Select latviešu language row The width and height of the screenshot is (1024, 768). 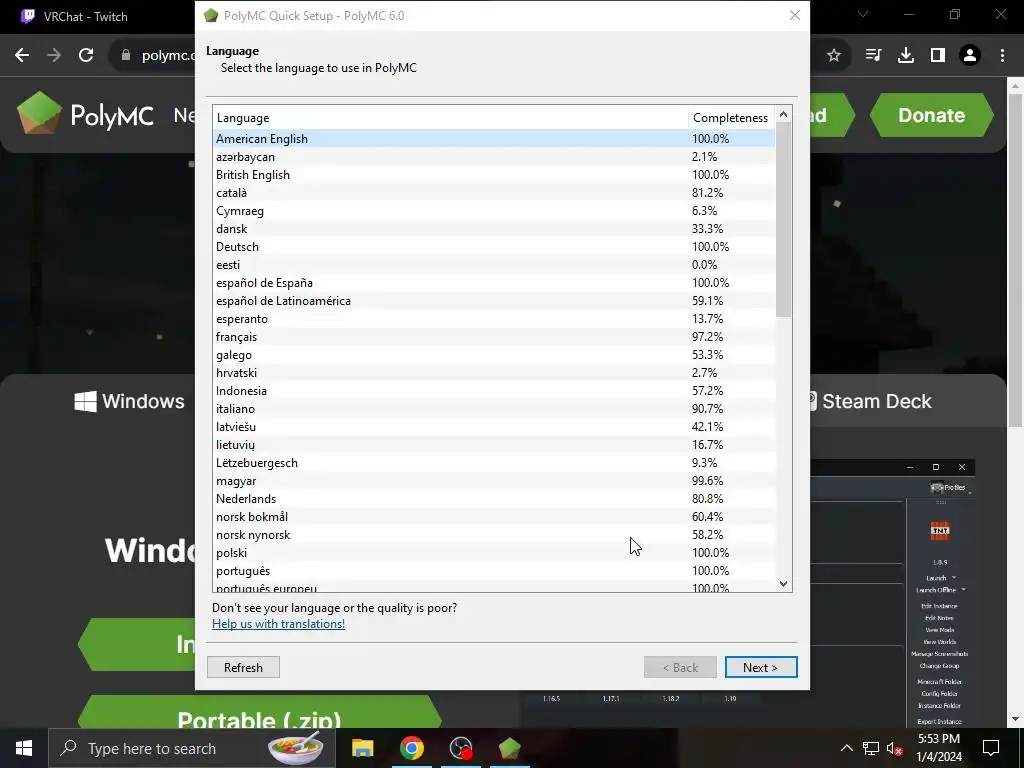pos(494,426)
